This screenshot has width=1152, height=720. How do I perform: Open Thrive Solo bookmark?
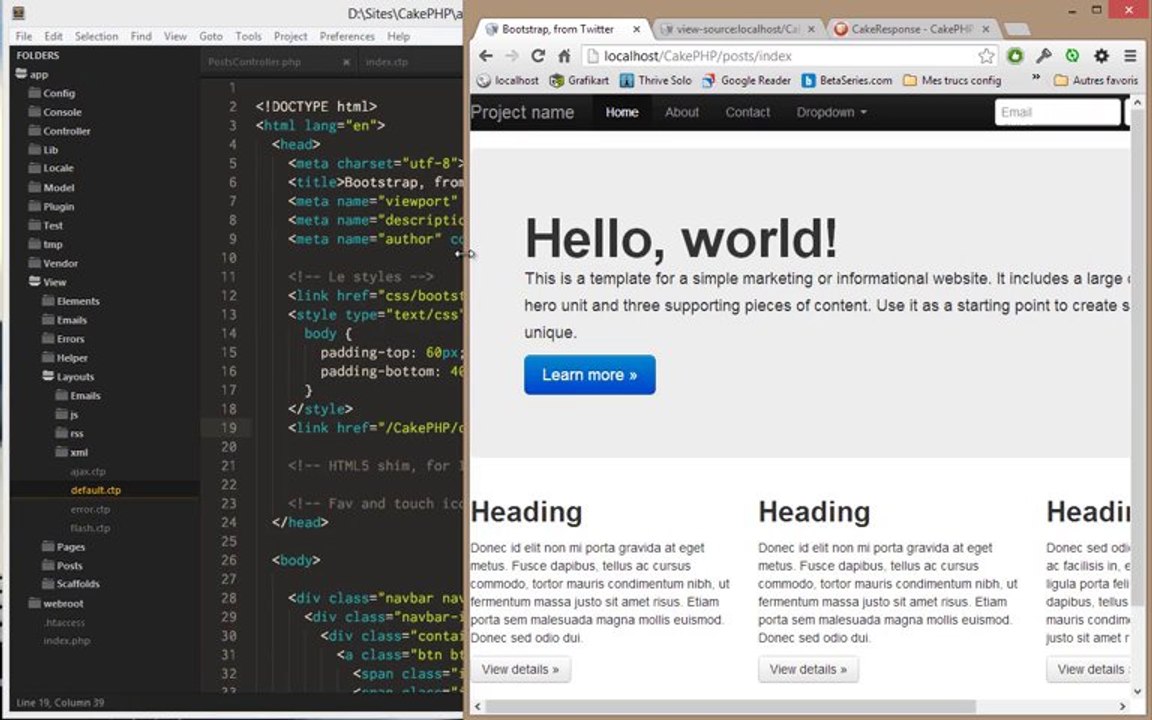point(655,80)
